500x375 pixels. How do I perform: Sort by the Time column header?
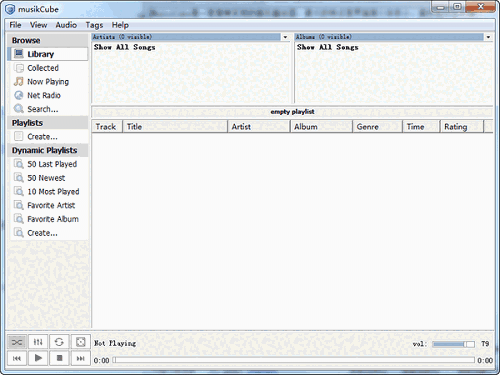point(421,127)
